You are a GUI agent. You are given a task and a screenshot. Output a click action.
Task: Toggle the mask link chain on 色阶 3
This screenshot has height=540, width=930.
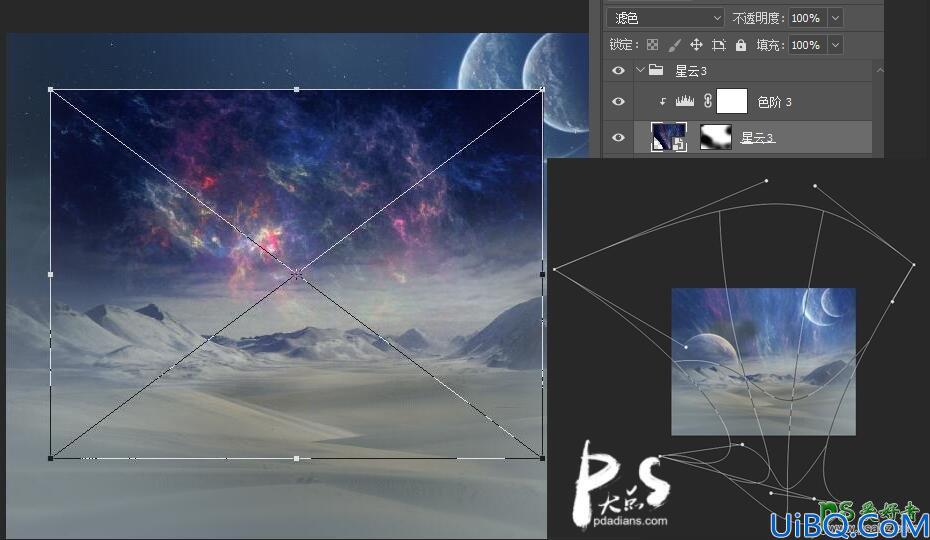pyautogui.click(x=707, y=101)
